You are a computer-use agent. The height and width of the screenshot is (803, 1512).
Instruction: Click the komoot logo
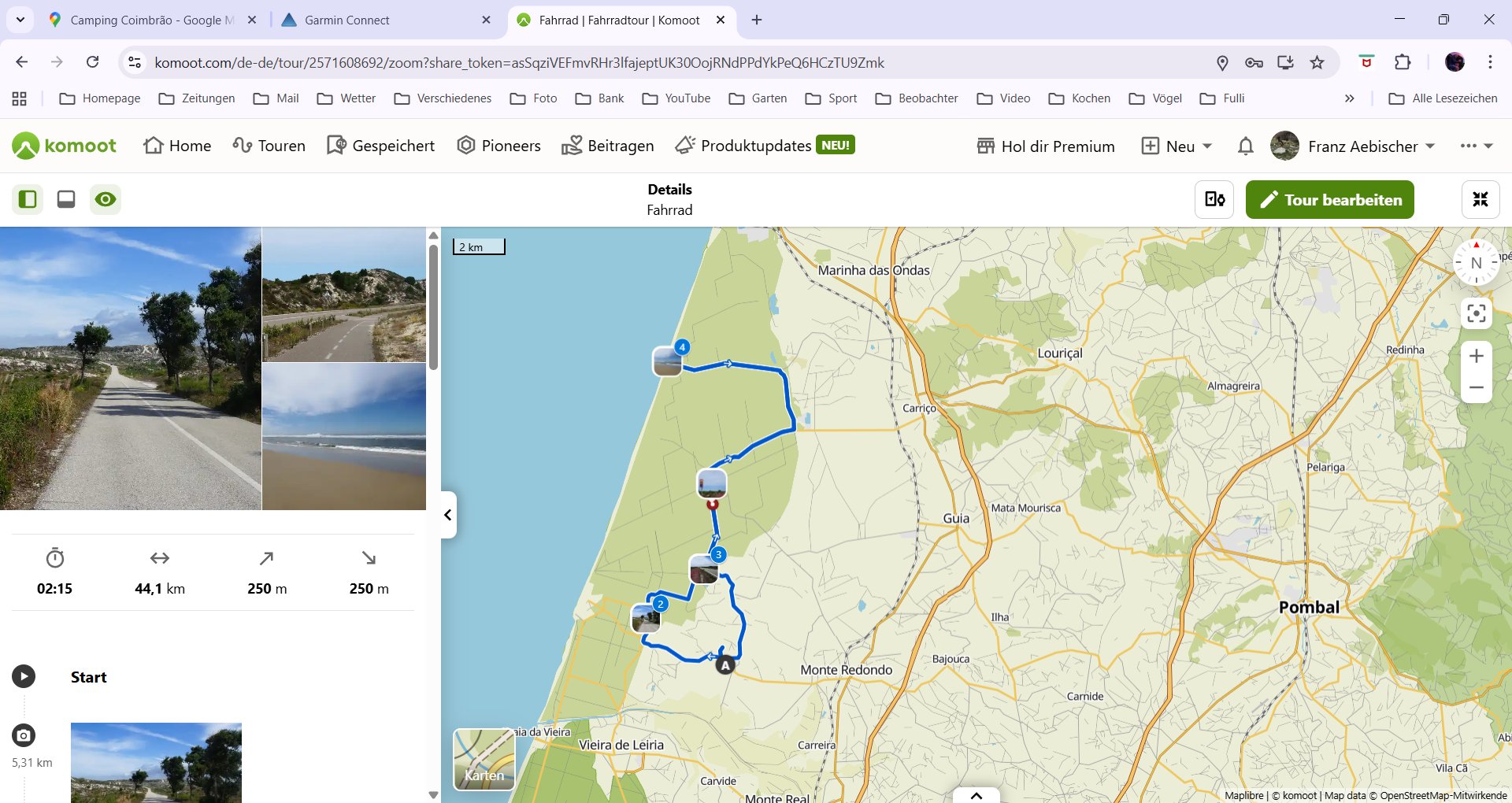click(65, 146)
